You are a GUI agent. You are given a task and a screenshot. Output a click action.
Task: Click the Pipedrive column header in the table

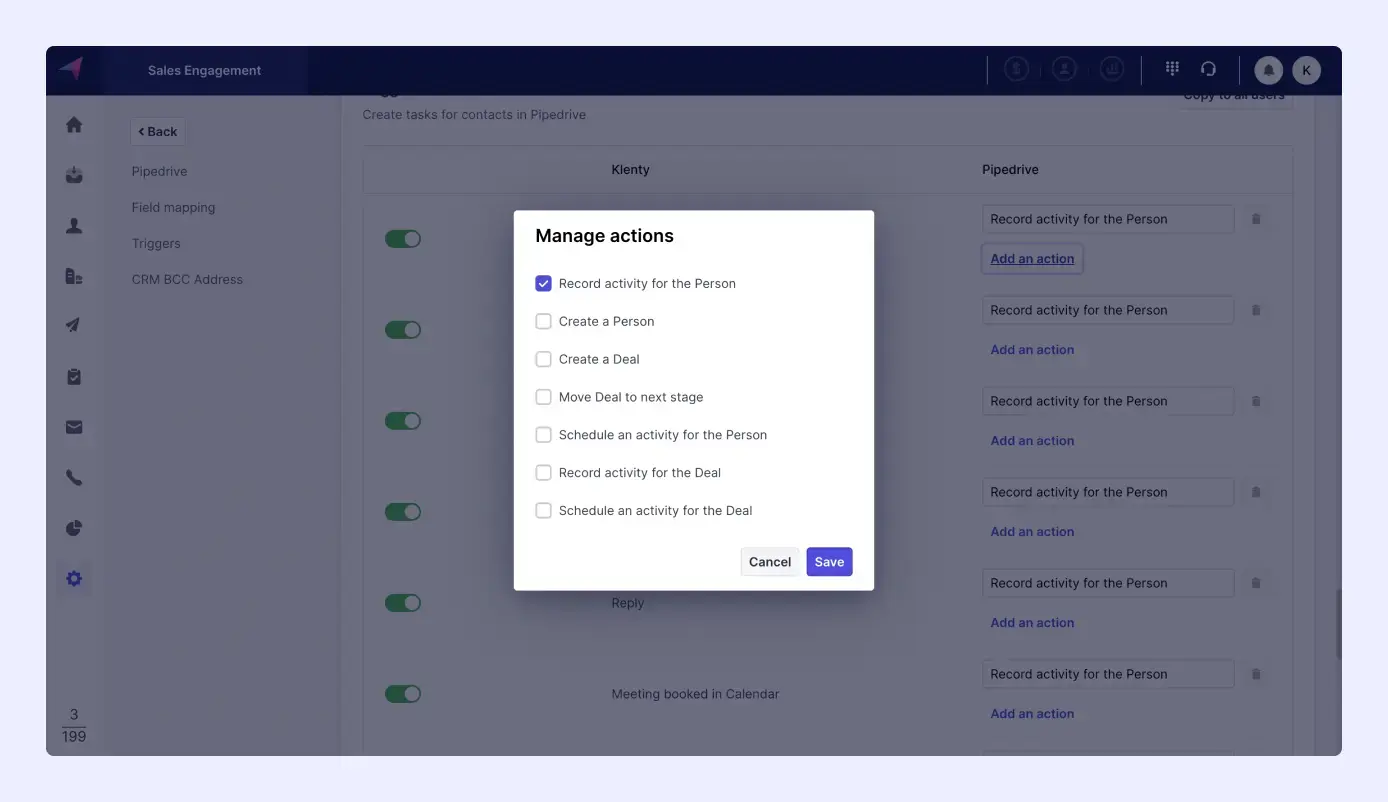1010,170
